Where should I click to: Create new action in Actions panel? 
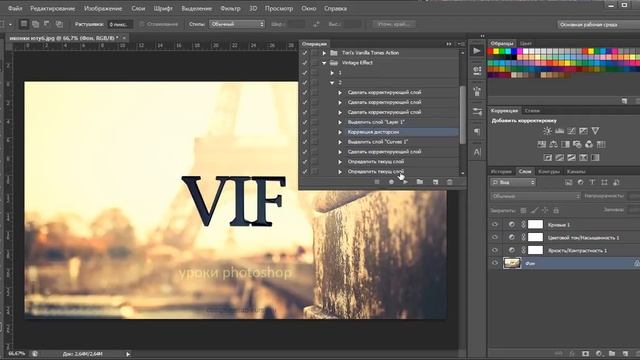(436, 182)
